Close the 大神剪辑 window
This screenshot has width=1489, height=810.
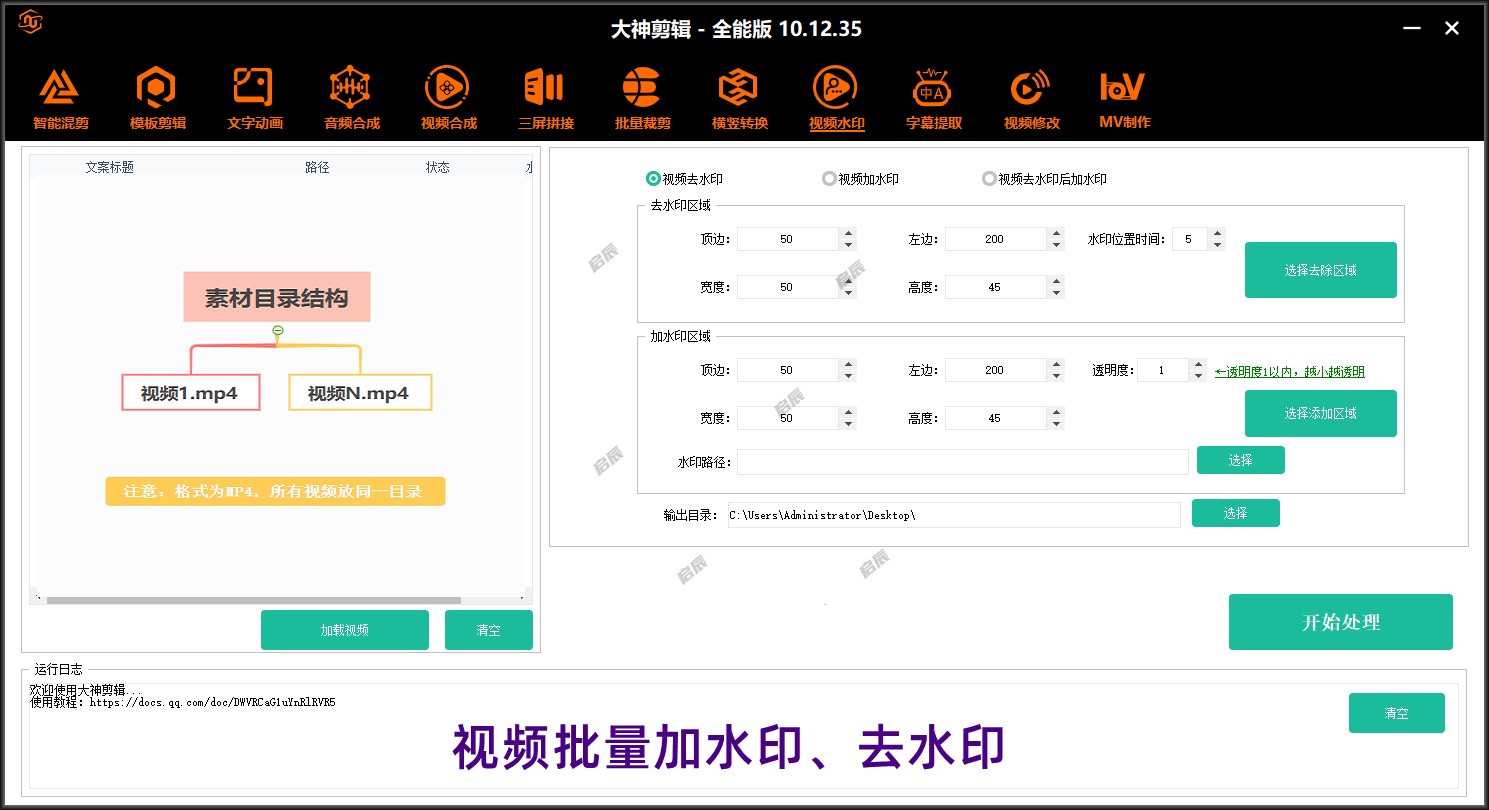pyautogui.click(x=1452, y=28)
